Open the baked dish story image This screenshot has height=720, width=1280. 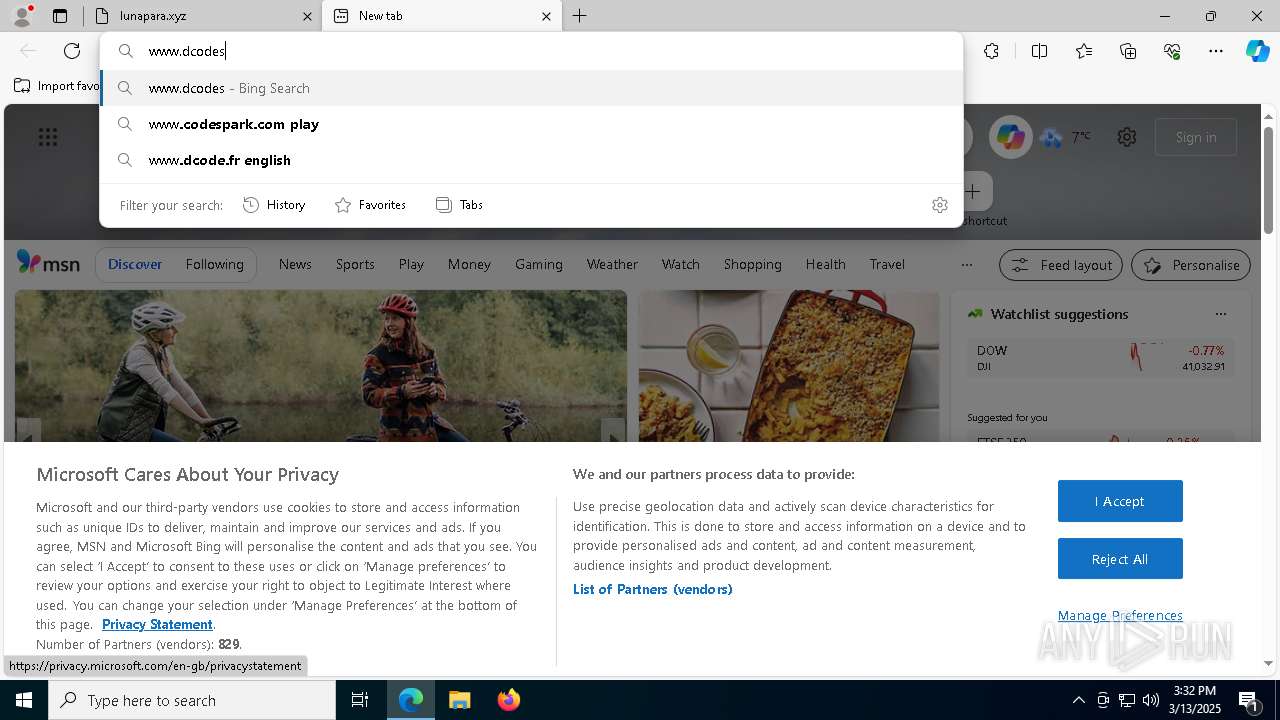[x=789, y=366]
